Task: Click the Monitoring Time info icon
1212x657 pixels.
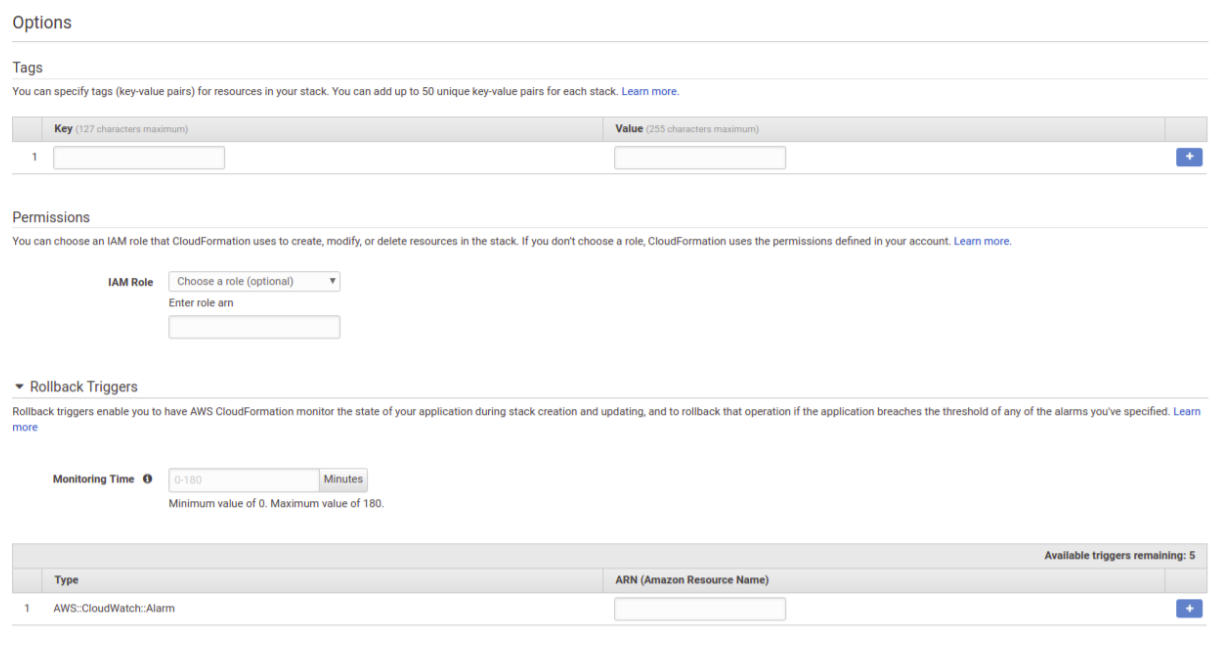Action: (148, 479)
